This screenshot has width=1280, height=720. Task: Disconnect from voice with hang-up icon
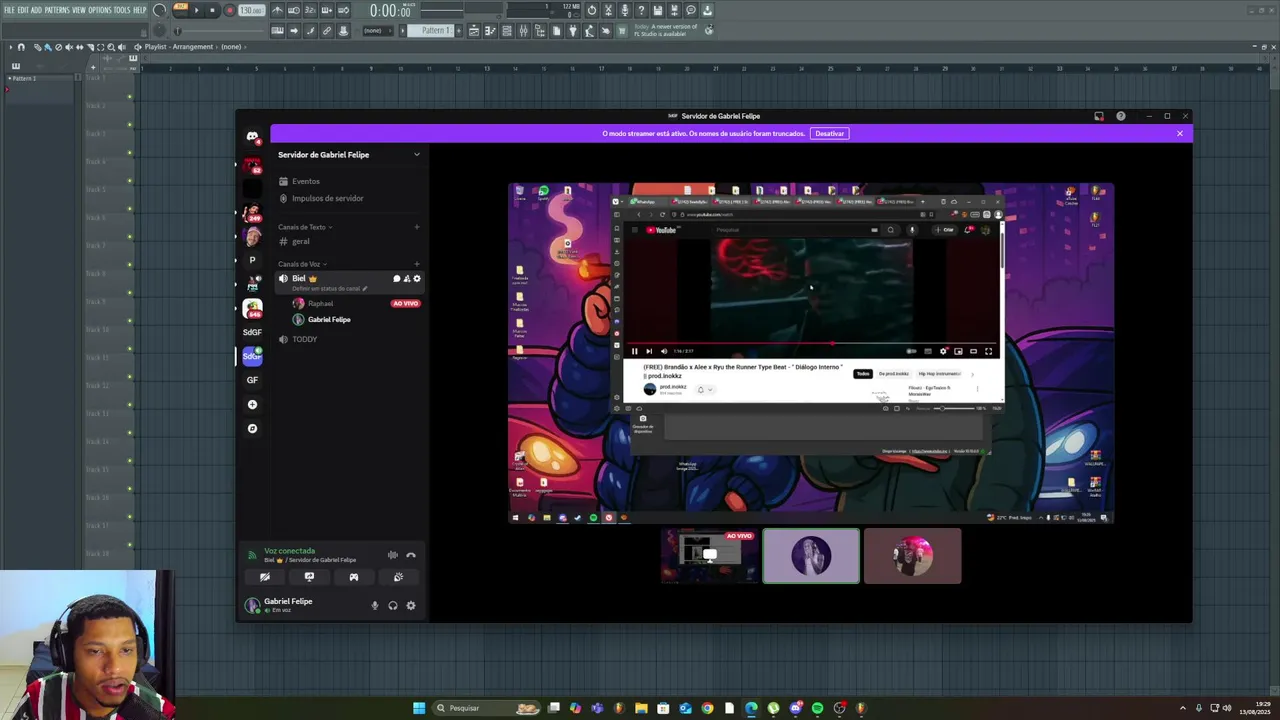(x=411, y=555)
